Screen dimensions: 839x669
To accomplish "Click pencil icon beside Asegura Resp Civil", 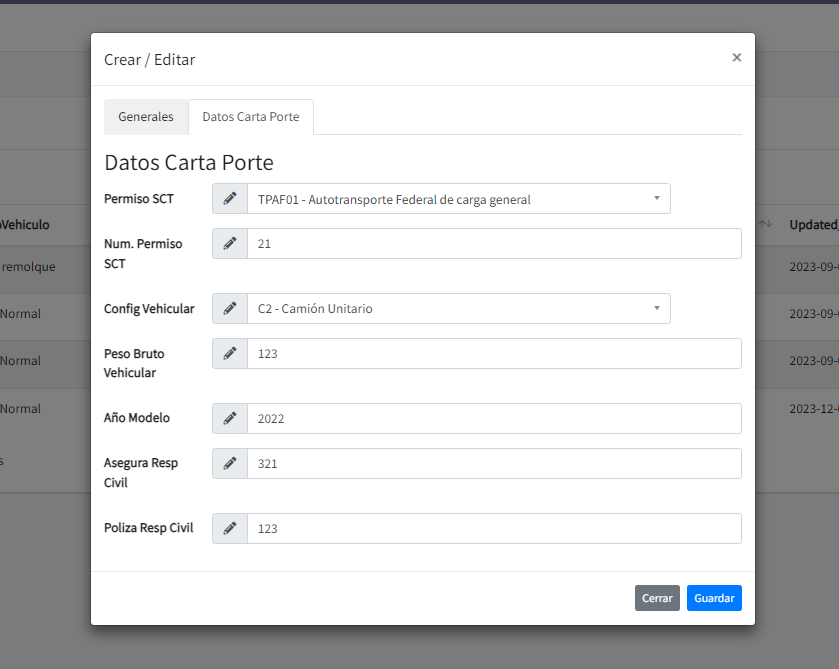I will coord(230,464).
